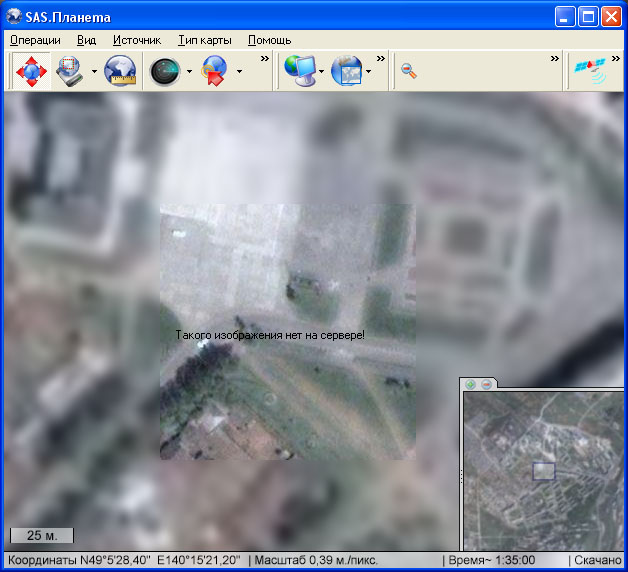Open dropdown arrow next to map type icon
Viewport: 628px width, 572px height.
[x=369, y=72]
